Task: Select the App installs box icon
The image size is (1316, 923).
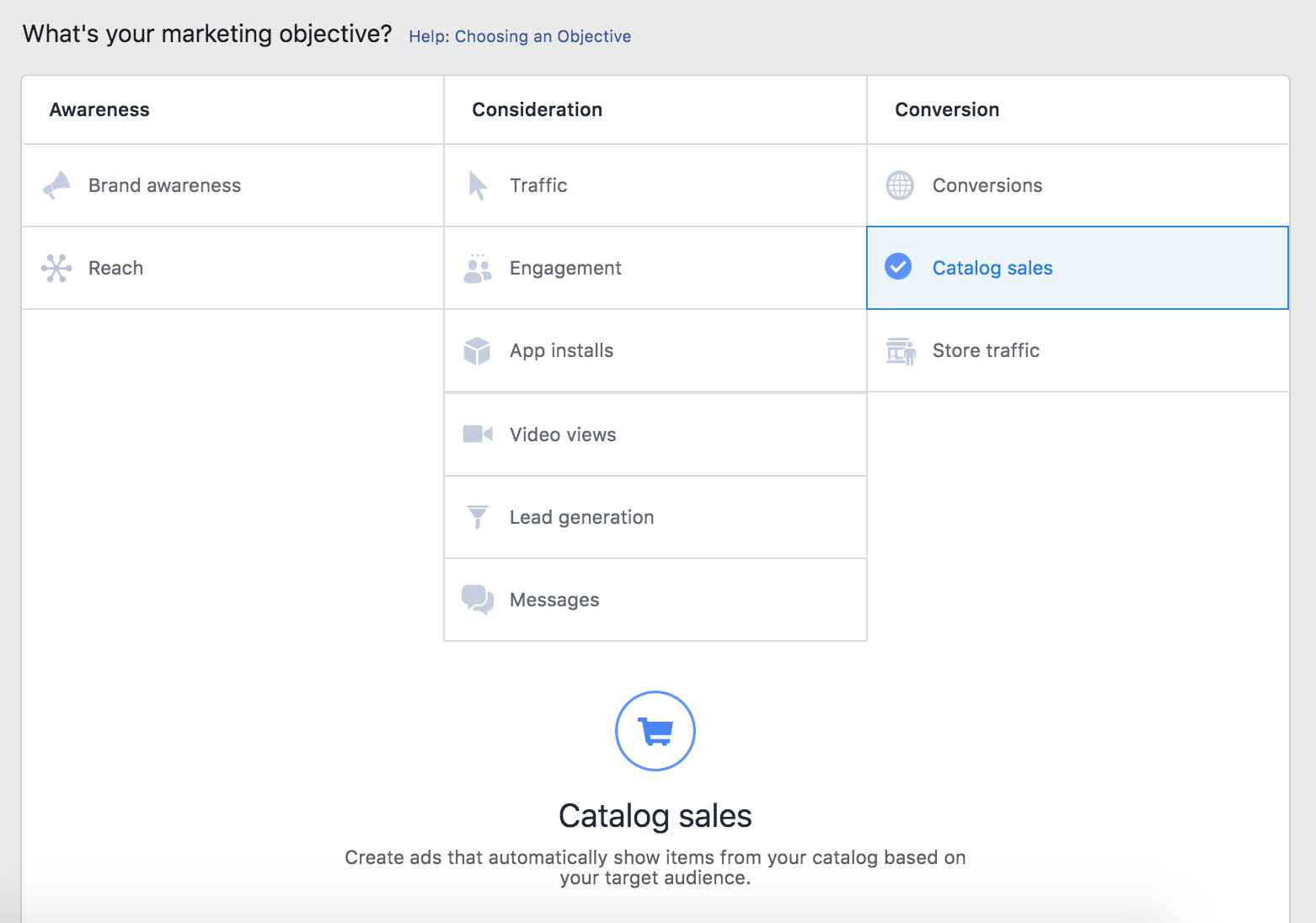Action: [478, 350]
